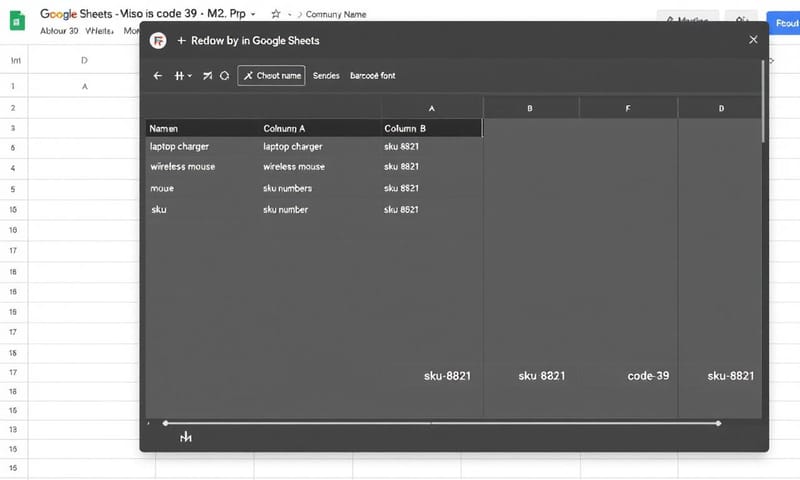800x480 pixels.
Task: Click the horizontal slider track at dialog bottom
Action: [440, 424]
